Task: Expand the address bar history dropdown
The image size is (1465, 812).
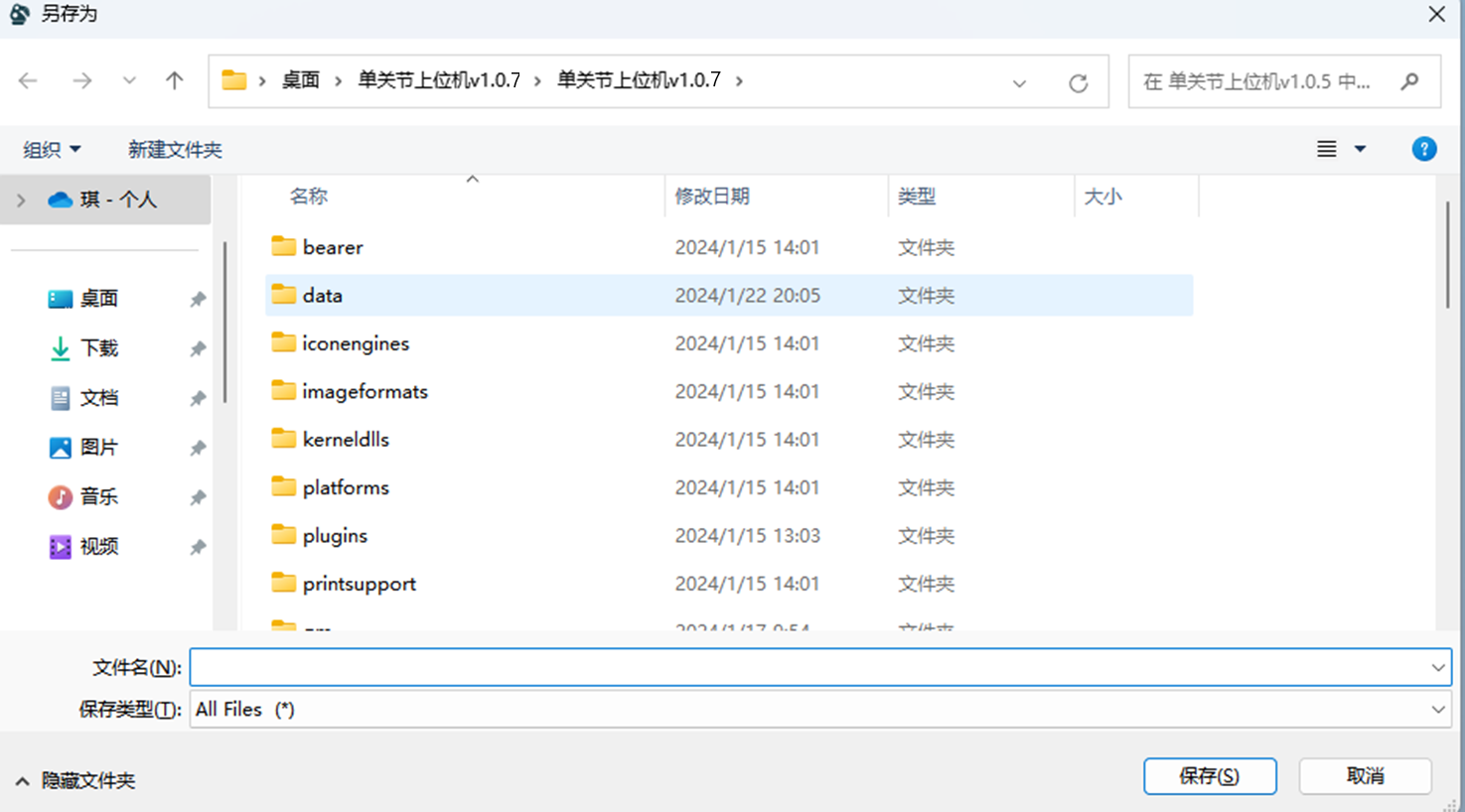Action: [1019, 83]
